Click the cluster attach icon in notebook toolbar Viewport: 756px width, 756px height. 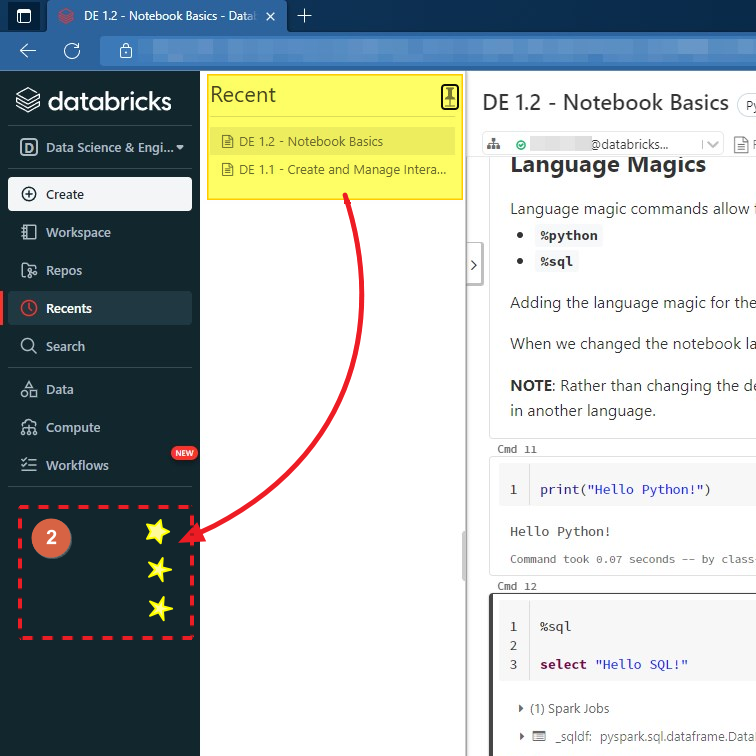pyautogui.click(x=493, y=144)
